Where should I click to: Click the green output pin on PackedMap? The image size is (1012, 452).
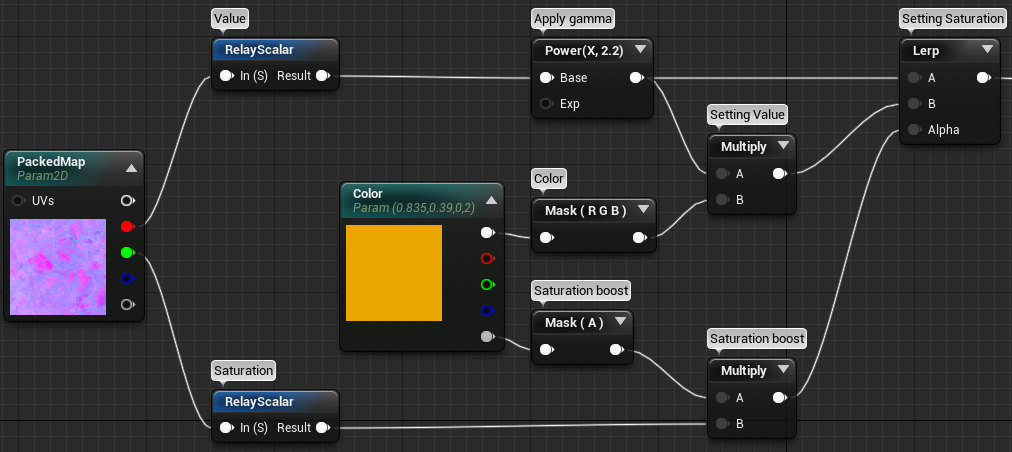coord(127,253)
